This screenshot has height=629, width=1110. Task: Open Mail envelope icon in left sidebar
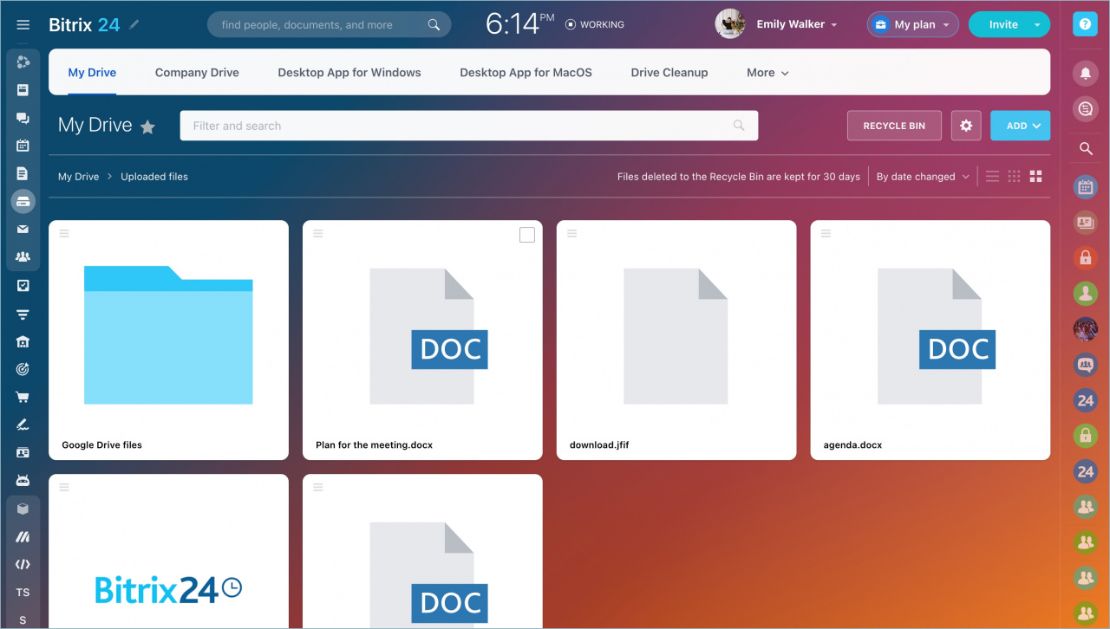23,229
